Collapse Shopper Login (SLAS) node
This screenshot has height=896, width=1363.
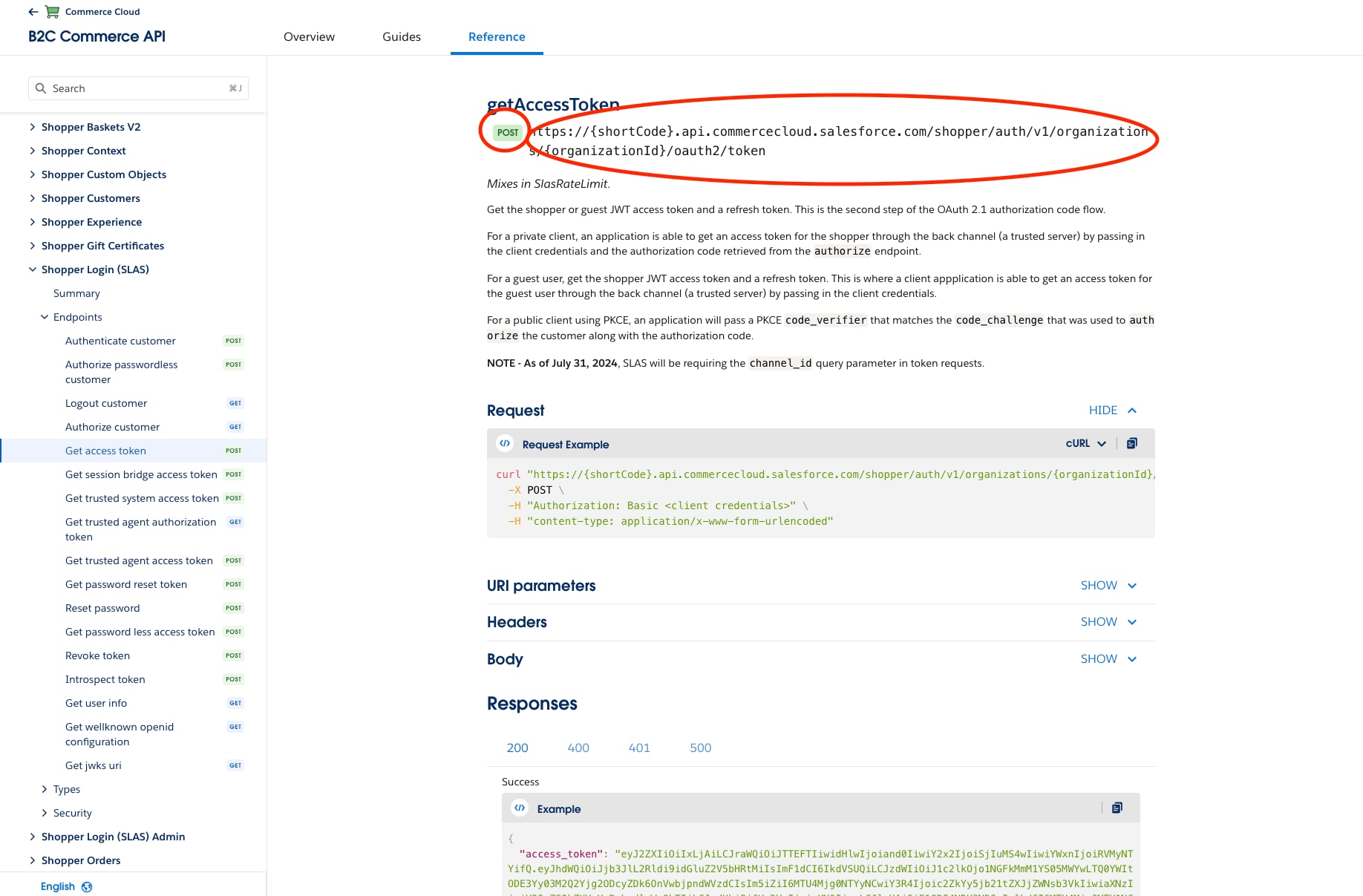[32, 269]
